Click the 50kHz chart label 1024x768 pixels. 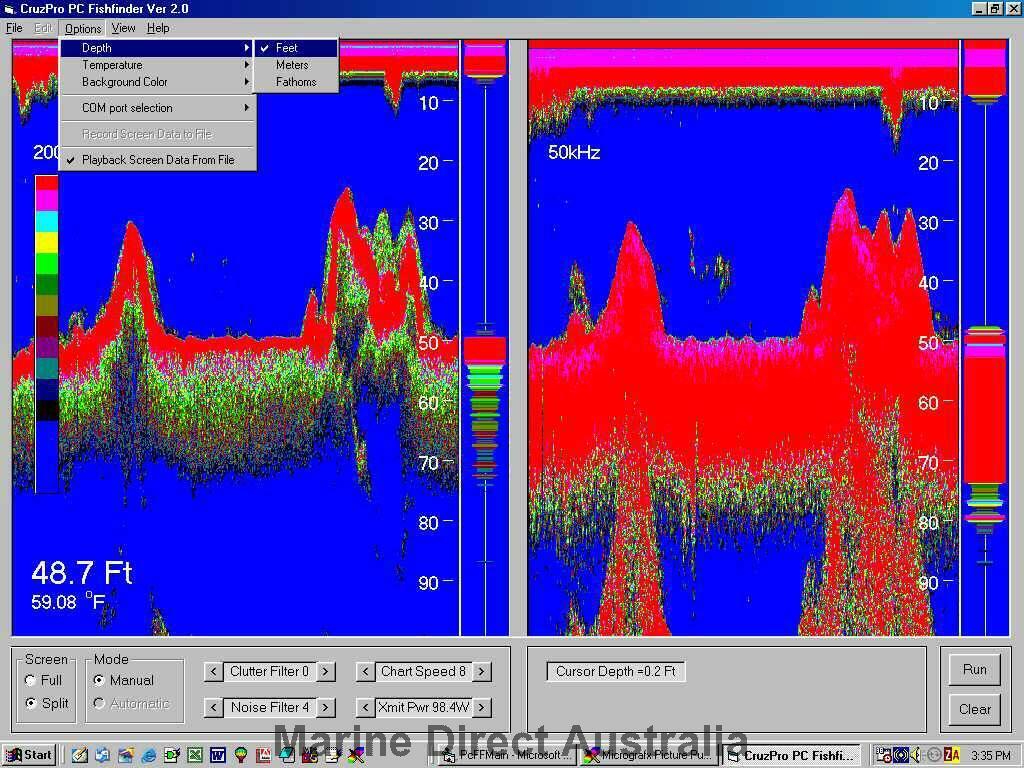click(573, 152)
